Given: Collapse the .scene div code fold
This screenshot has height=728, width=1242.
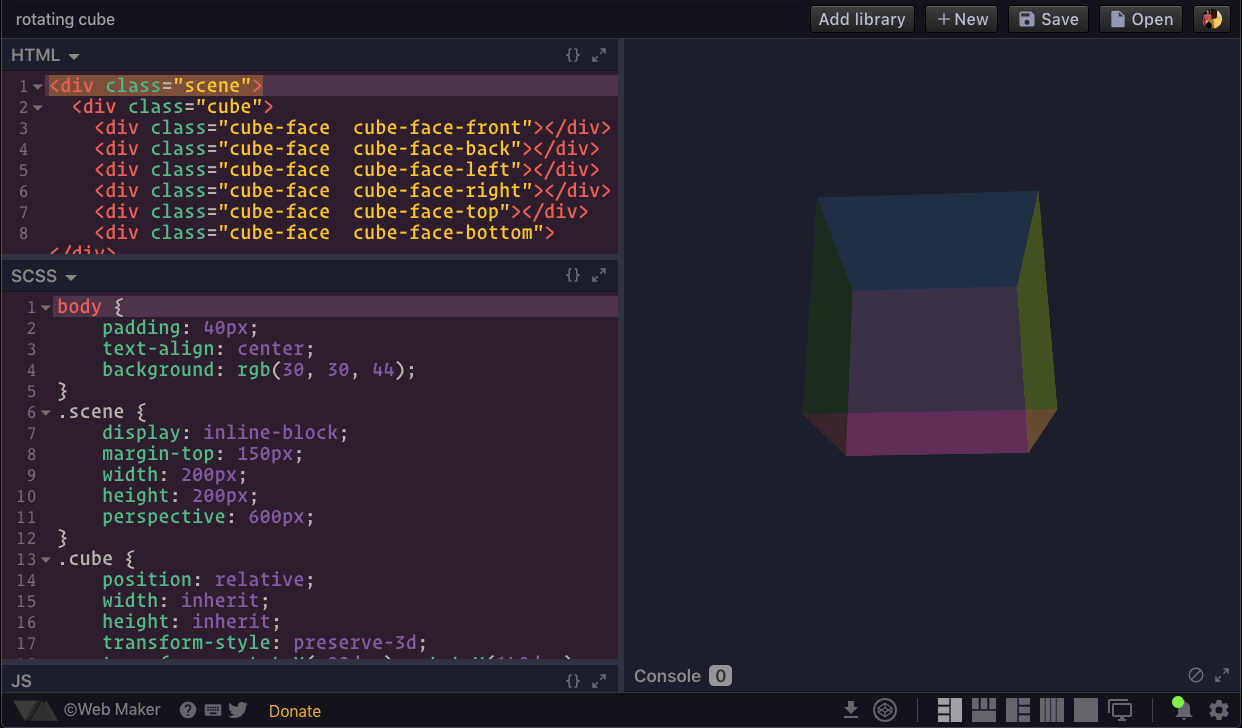Looking at the screenshot, I should 37,86.
